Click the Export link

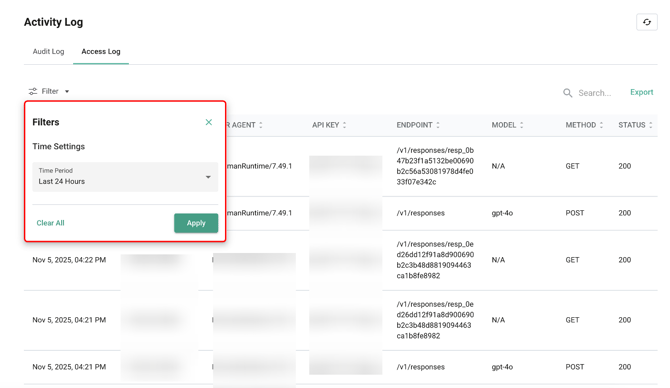[641, 92]
